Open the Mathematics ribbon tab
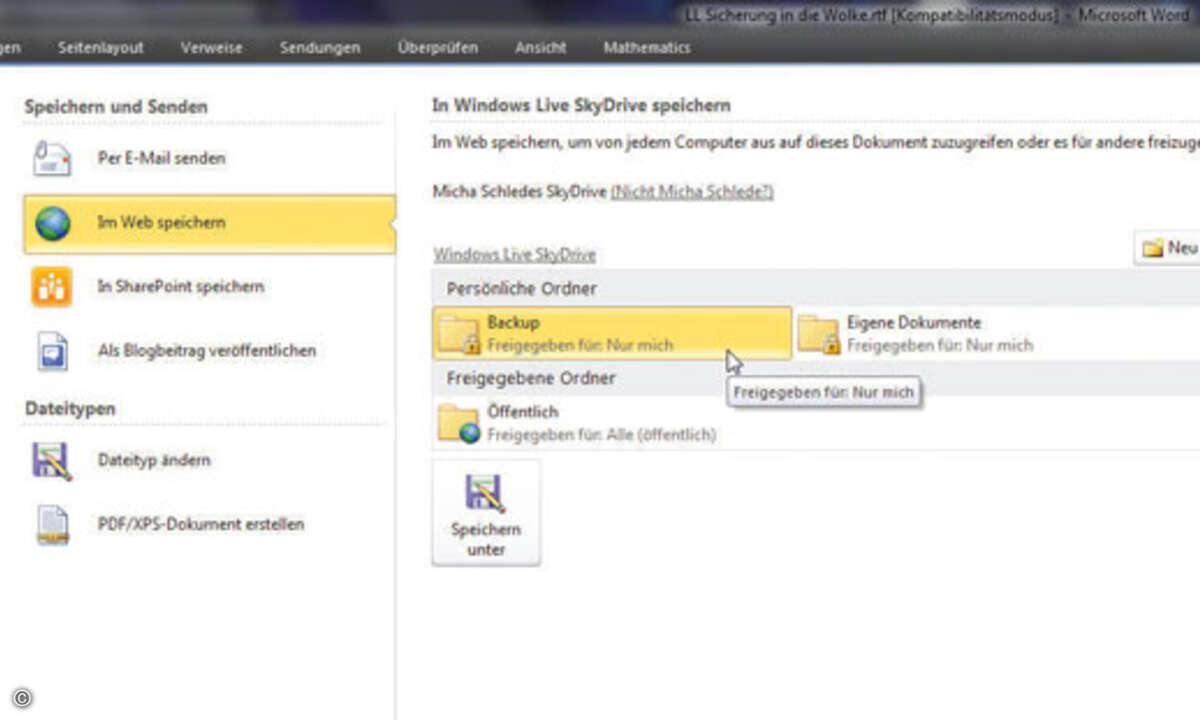Viewport: 1200px width, 720px height. coord(646,47)
